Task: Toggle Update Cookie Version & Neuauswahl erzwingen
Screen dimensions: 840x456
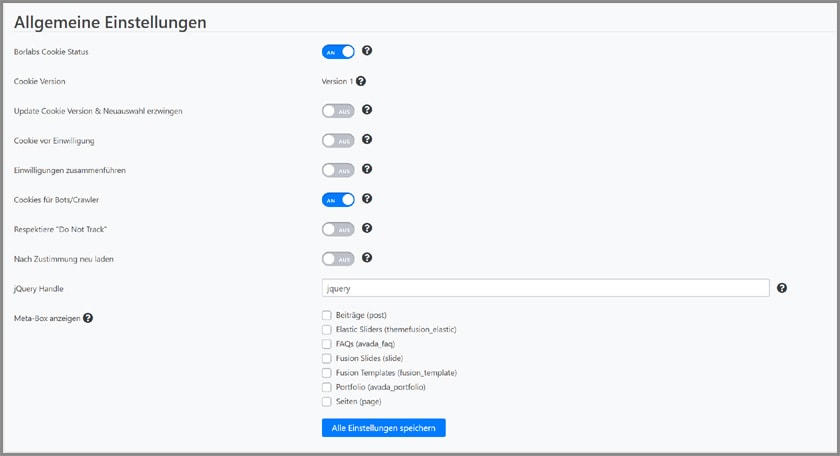Action: pos(338,111)
